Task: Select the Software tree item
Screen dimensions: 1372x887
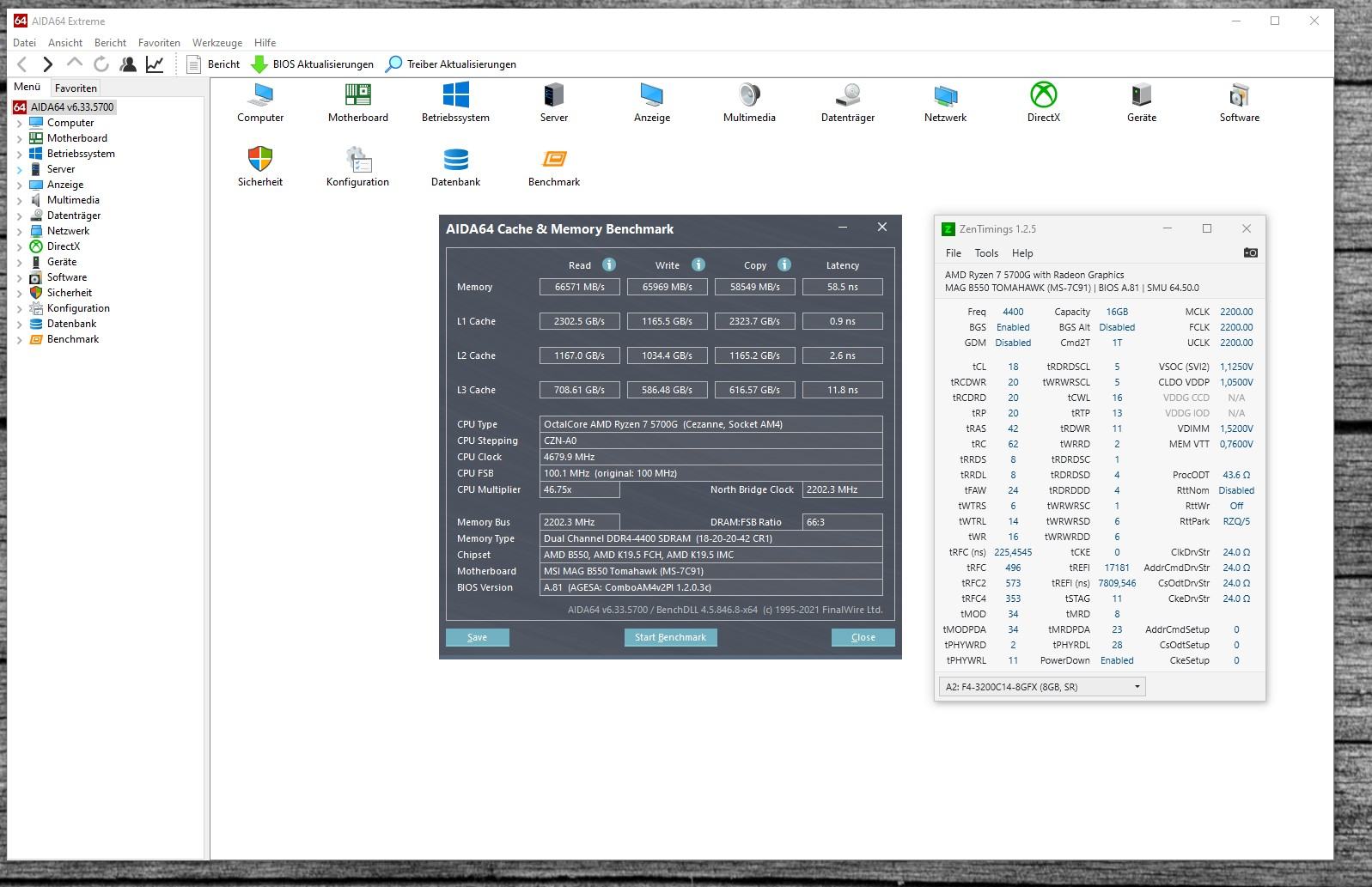Action: click(x=67, y=277)
